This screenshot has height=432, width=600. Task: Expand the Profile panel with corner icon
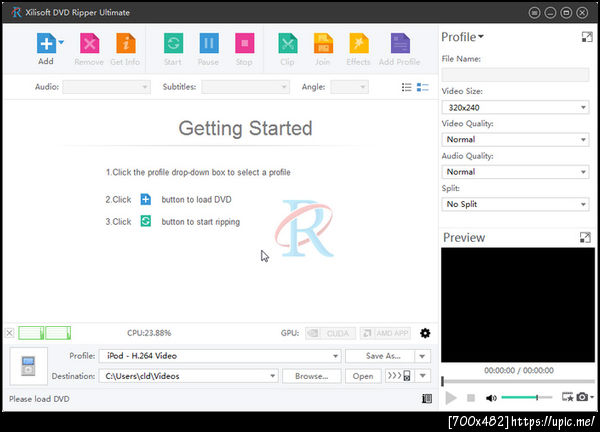587,37
